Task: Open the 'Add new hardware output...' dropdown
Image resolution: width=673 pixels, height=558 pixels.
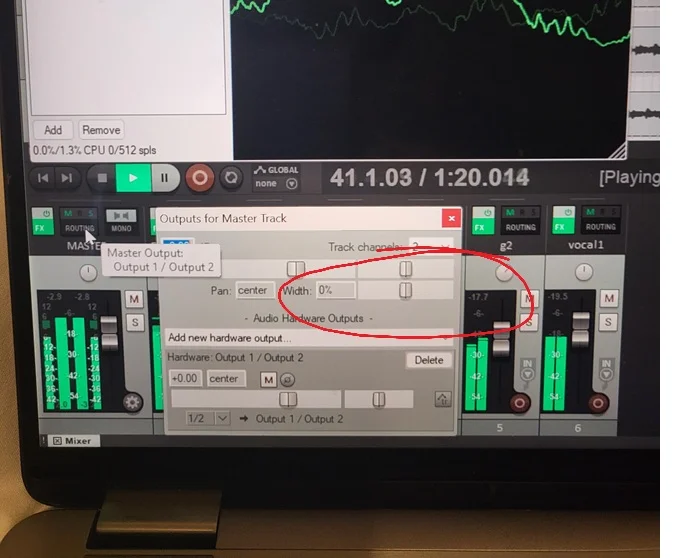Action: pos(309,338)
